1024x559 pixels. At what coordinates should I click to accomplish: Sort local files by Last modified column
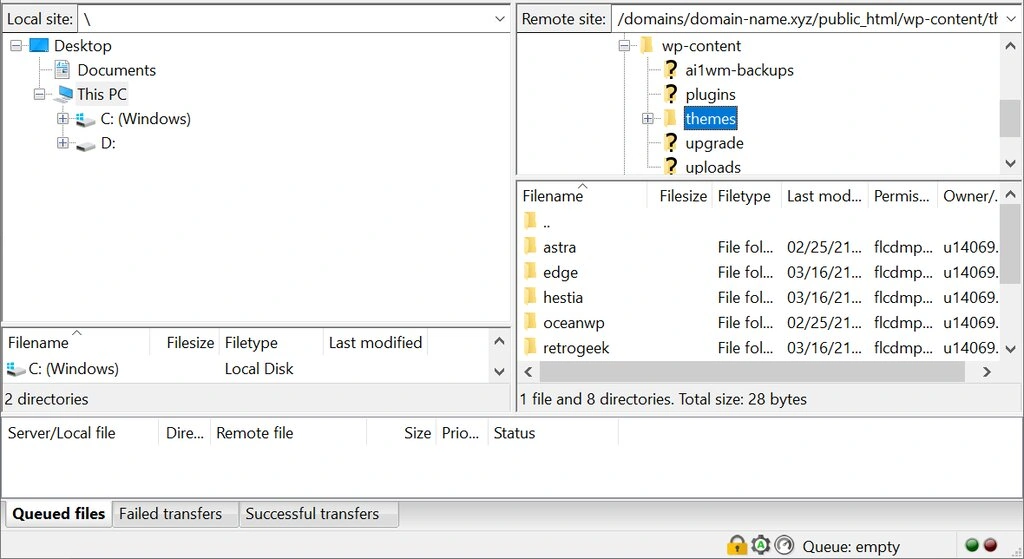tap(375, 342)
